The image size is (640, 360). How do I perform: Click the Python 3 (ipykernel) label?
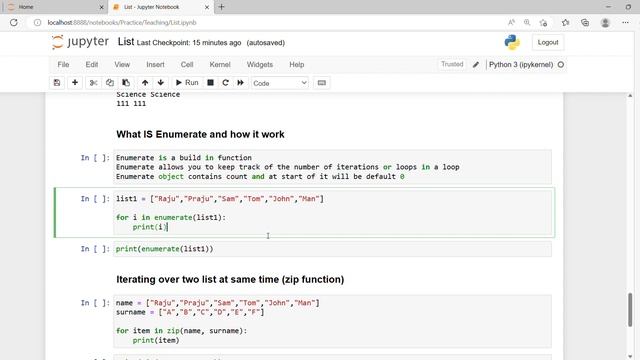521,64
